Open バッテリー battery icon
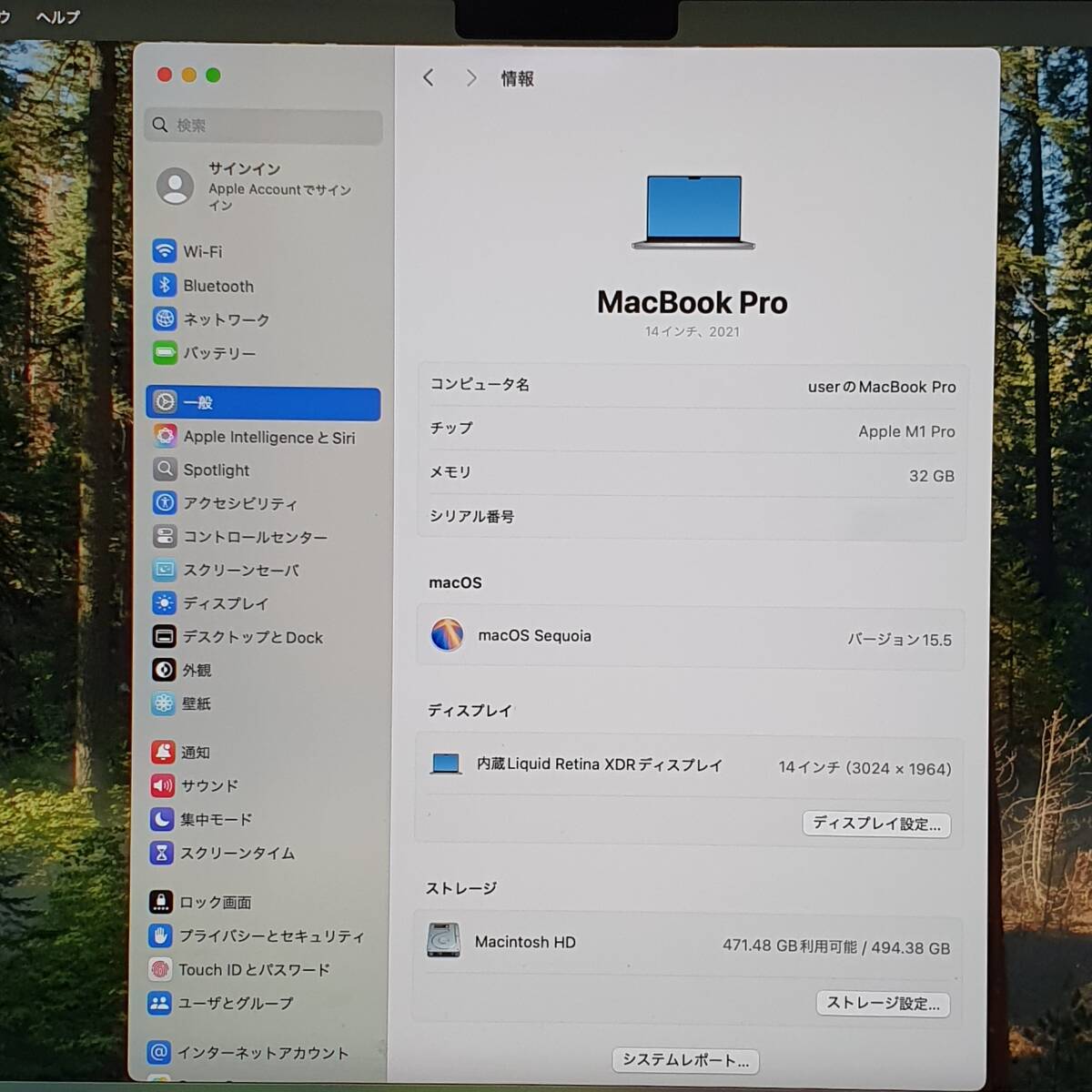Screen dimensions: 1092x1092 click(x=165, y=352)
